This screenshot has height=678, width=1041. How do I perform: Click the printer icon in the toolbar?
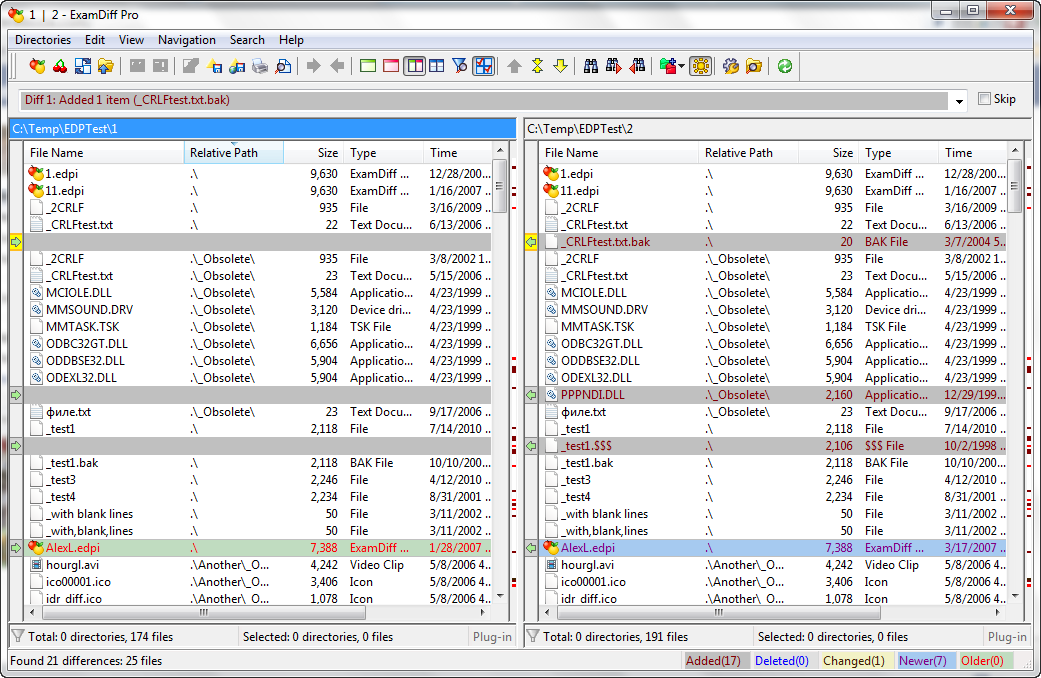coord(260,66)
